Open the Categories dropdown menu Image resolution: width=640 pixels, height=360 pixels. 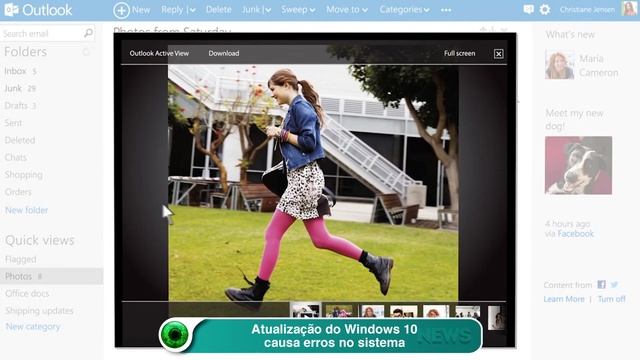pyautogui.click(x=404, y=9)
